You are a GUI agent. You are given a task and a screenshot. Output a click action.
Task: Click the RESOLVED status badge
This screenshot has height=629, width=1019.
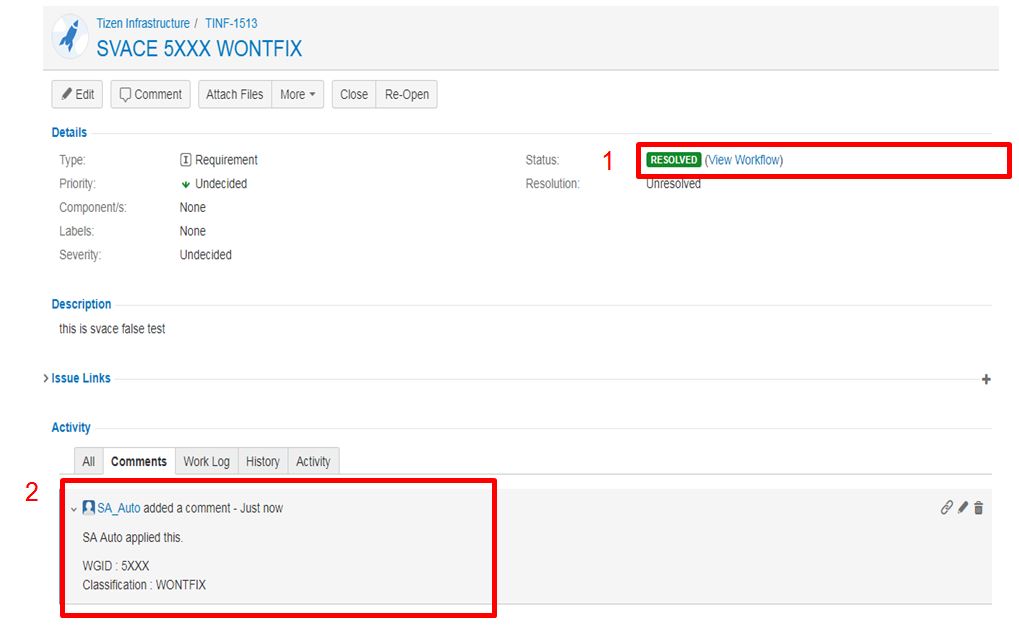pos(673,160)
